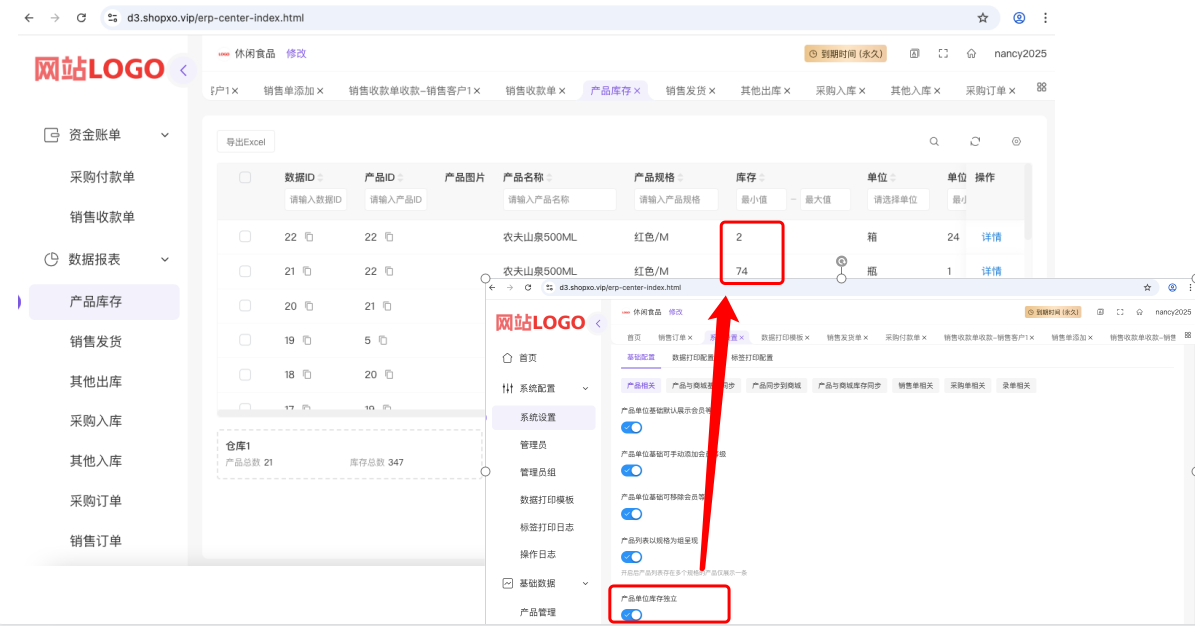Tick the select-all checkbox in the table header
Image resolution: width=1195 pixels, height=626 pixels.
(x=245, y=178)
